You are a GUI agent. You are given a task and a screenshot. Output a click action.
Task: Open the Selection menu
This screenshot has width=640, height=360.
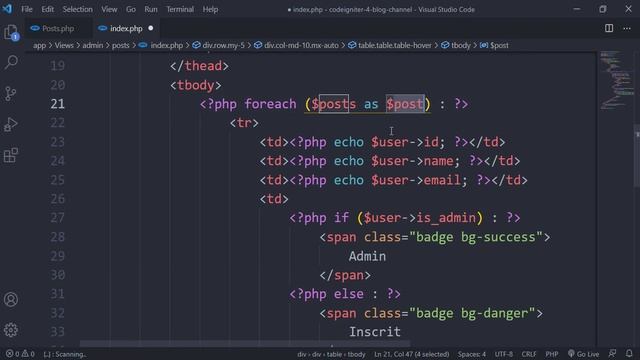[x=78, y=9]
